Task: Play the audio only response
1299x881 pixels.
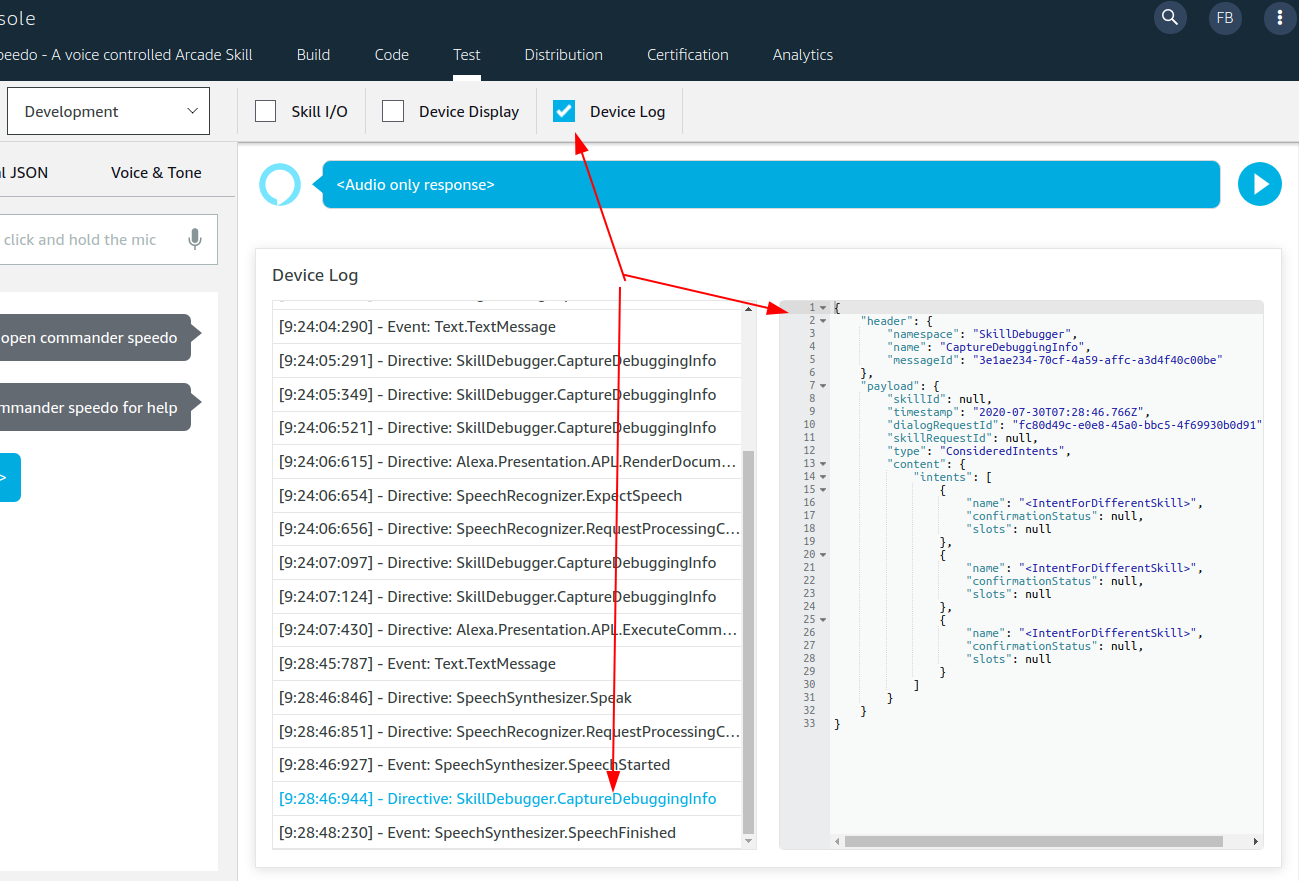Action: click(1260, 184)
